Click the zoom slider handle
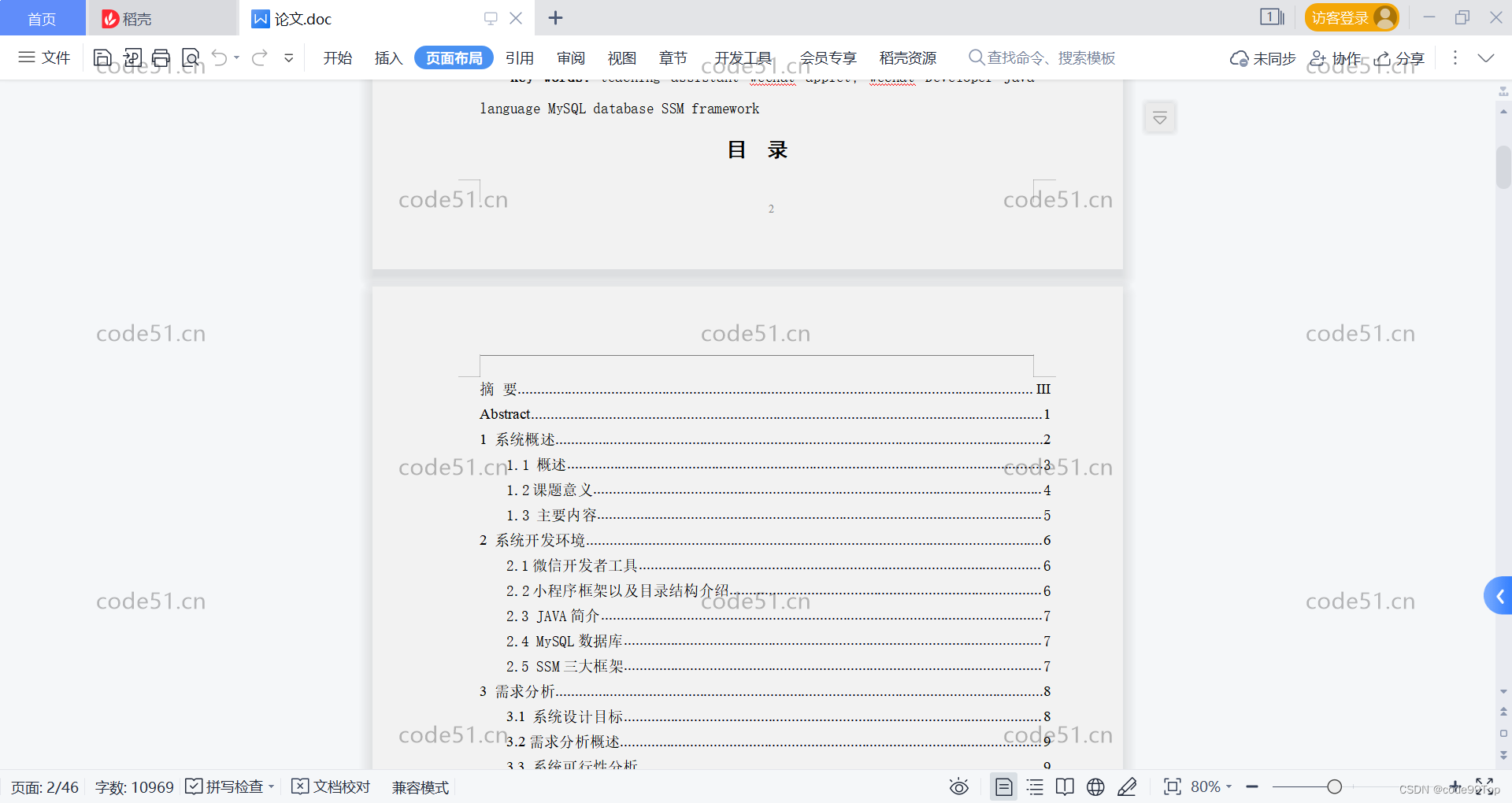Image resolution: width=1512 pixels, height=803 pixels. click(1334, 786)
